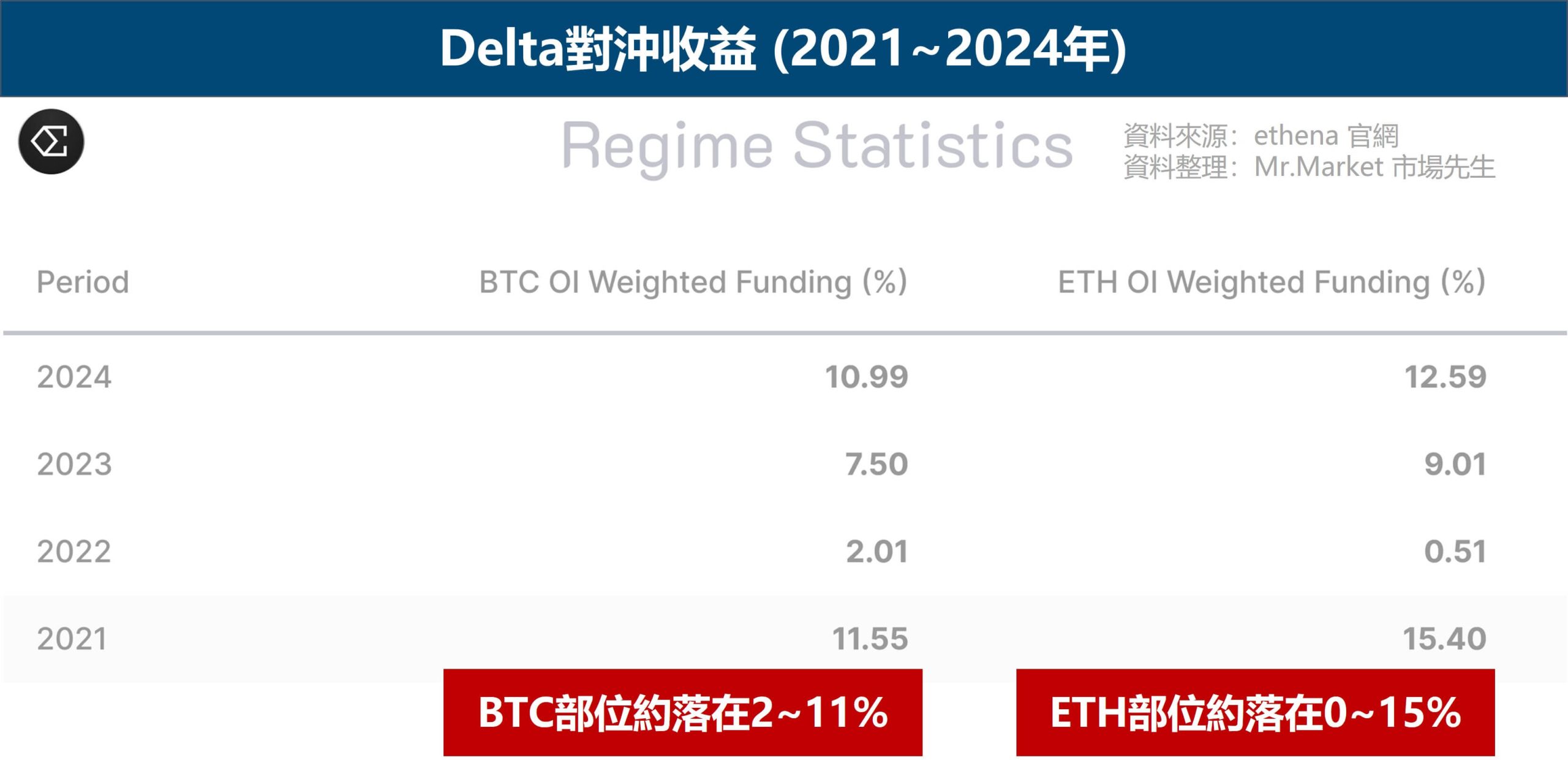Select the 2023 period row label

tap(74, 464)
